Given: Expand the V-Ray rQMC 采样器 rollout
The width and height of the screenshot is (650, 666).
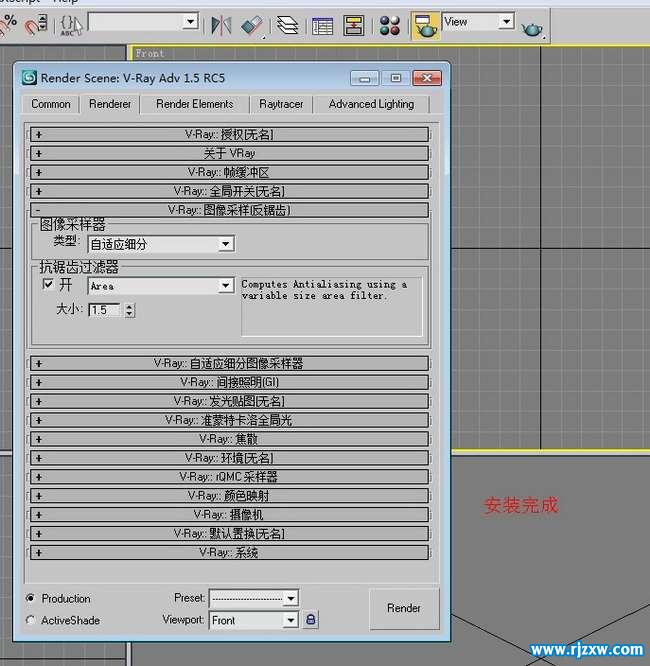Looking at the screenshot, I should tap(229, 477).
